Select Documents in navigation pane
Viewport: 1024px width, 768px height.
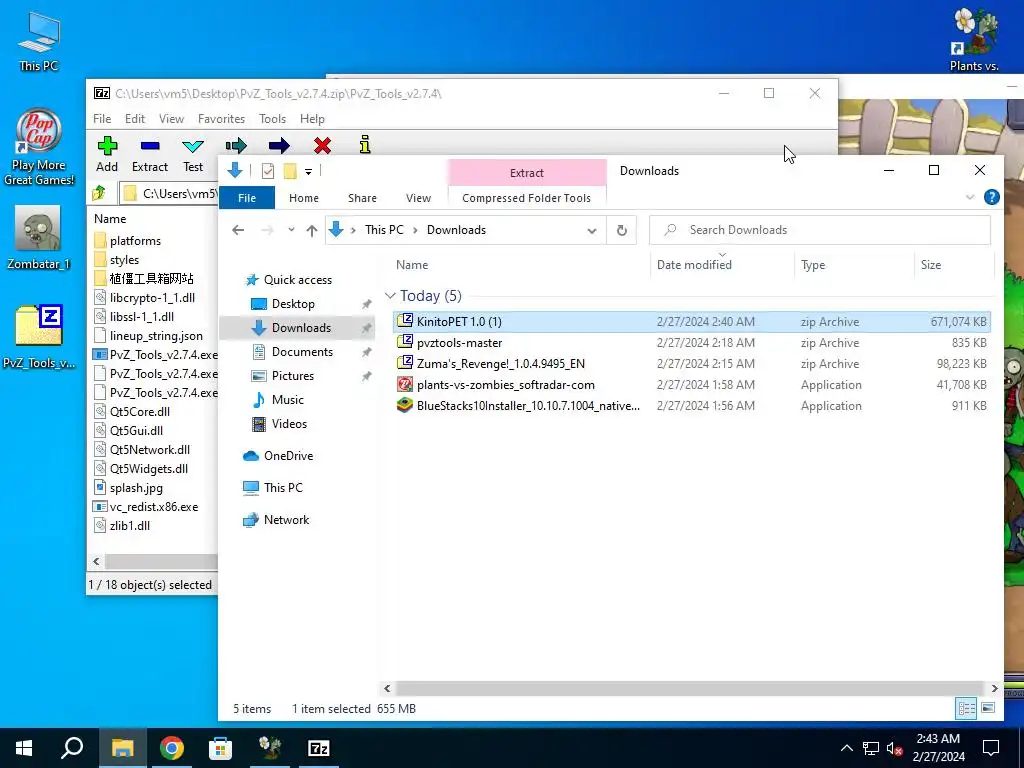(x=302, y=351)
